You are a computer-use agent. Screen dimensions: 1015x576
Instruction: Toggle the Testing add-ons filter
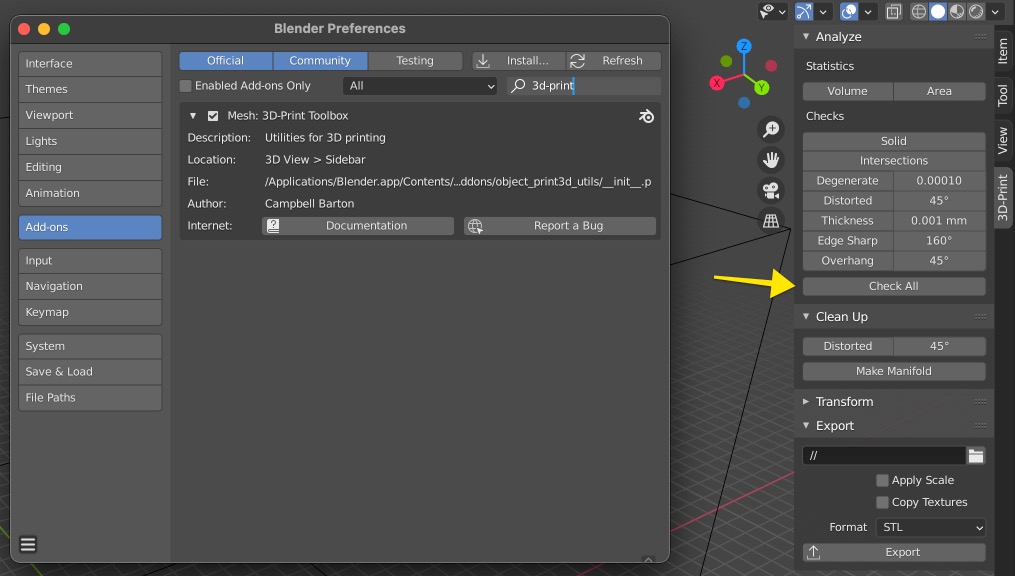[415, 61]
